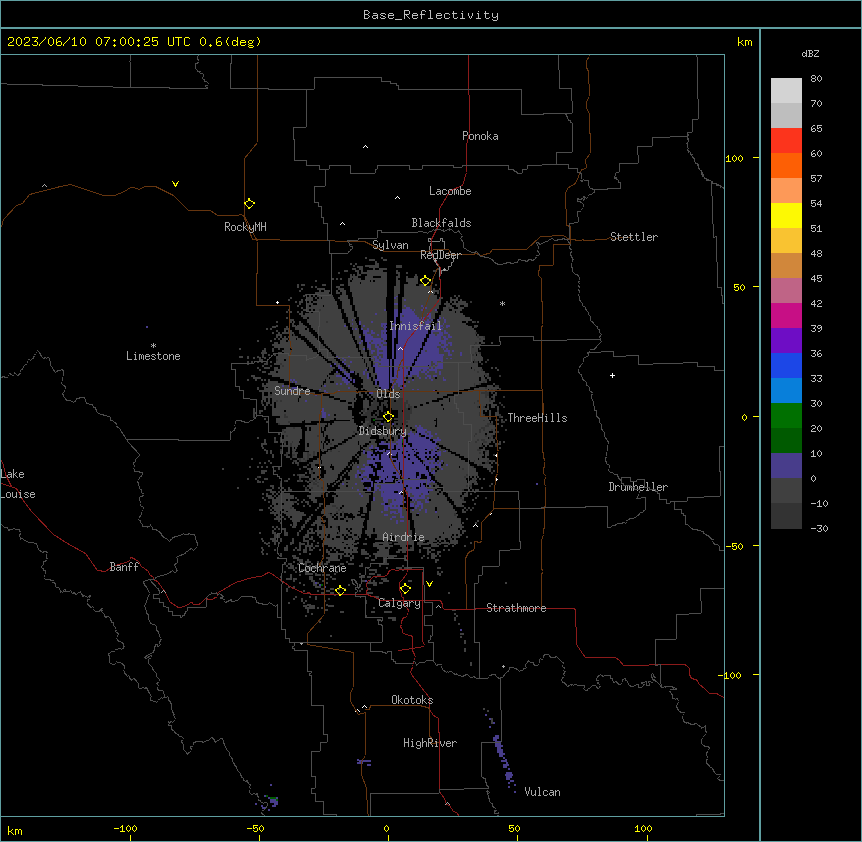
Task: Click the Vulcan town label
Action: (543, 792)
